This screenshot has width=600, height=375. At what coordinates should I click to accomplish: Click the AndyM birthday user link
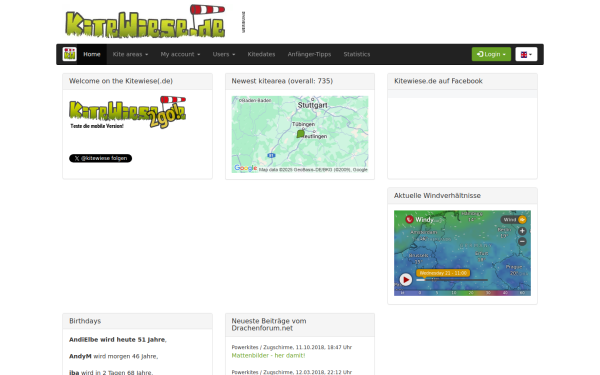(x=80, y=356)
